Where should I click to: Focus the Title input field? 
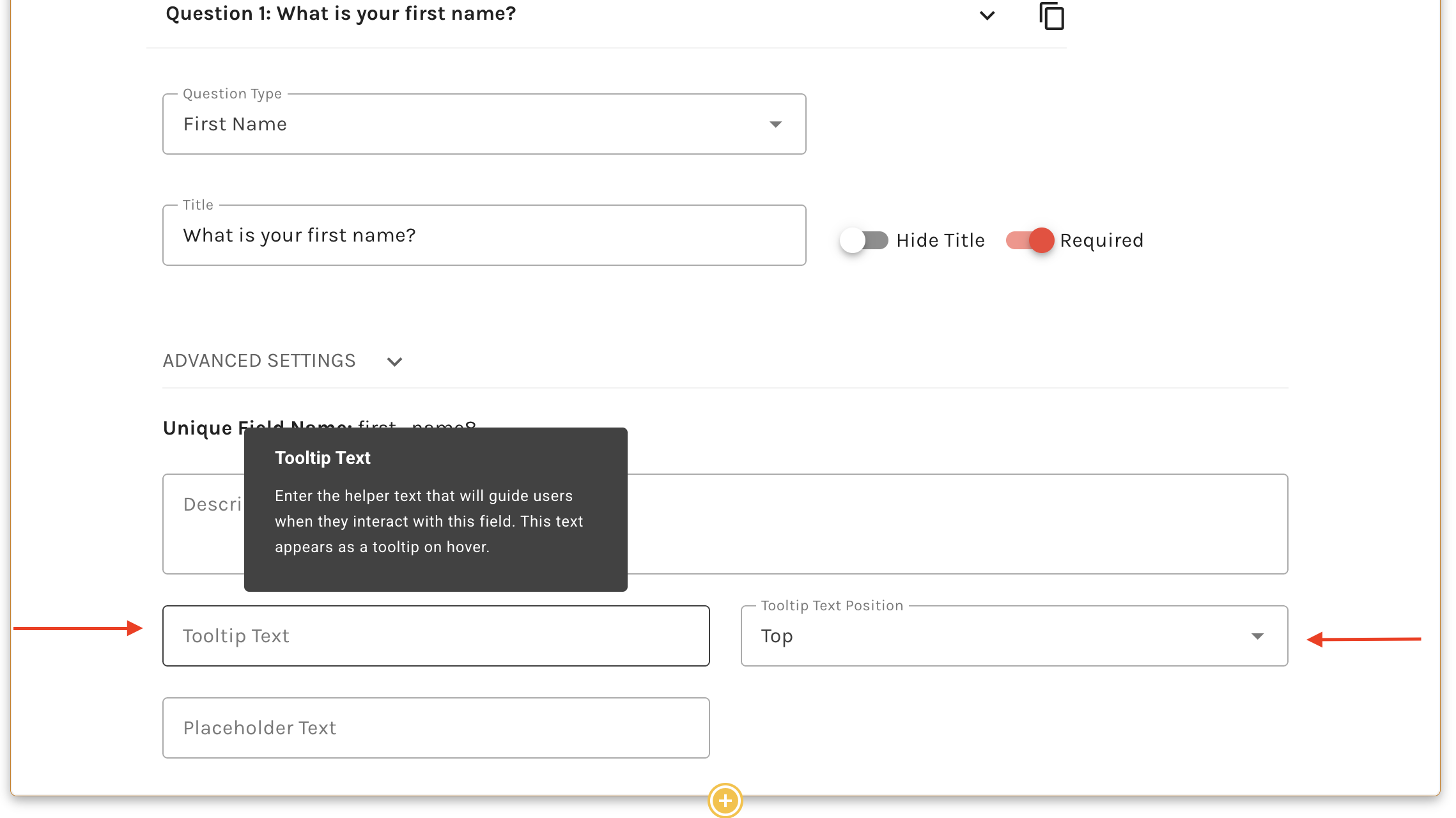click(484, 235)
